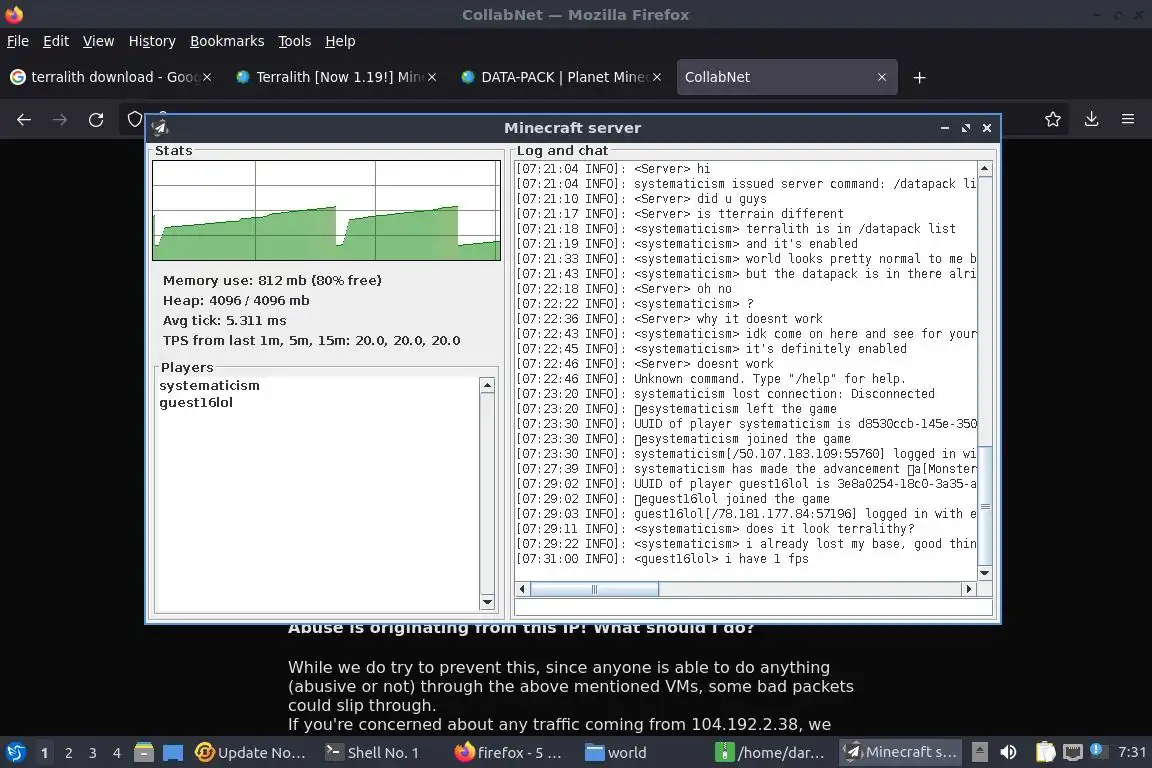Click log scroll down arrow
The width and height of the screenshot is (1152, 768).
[984, 573]
